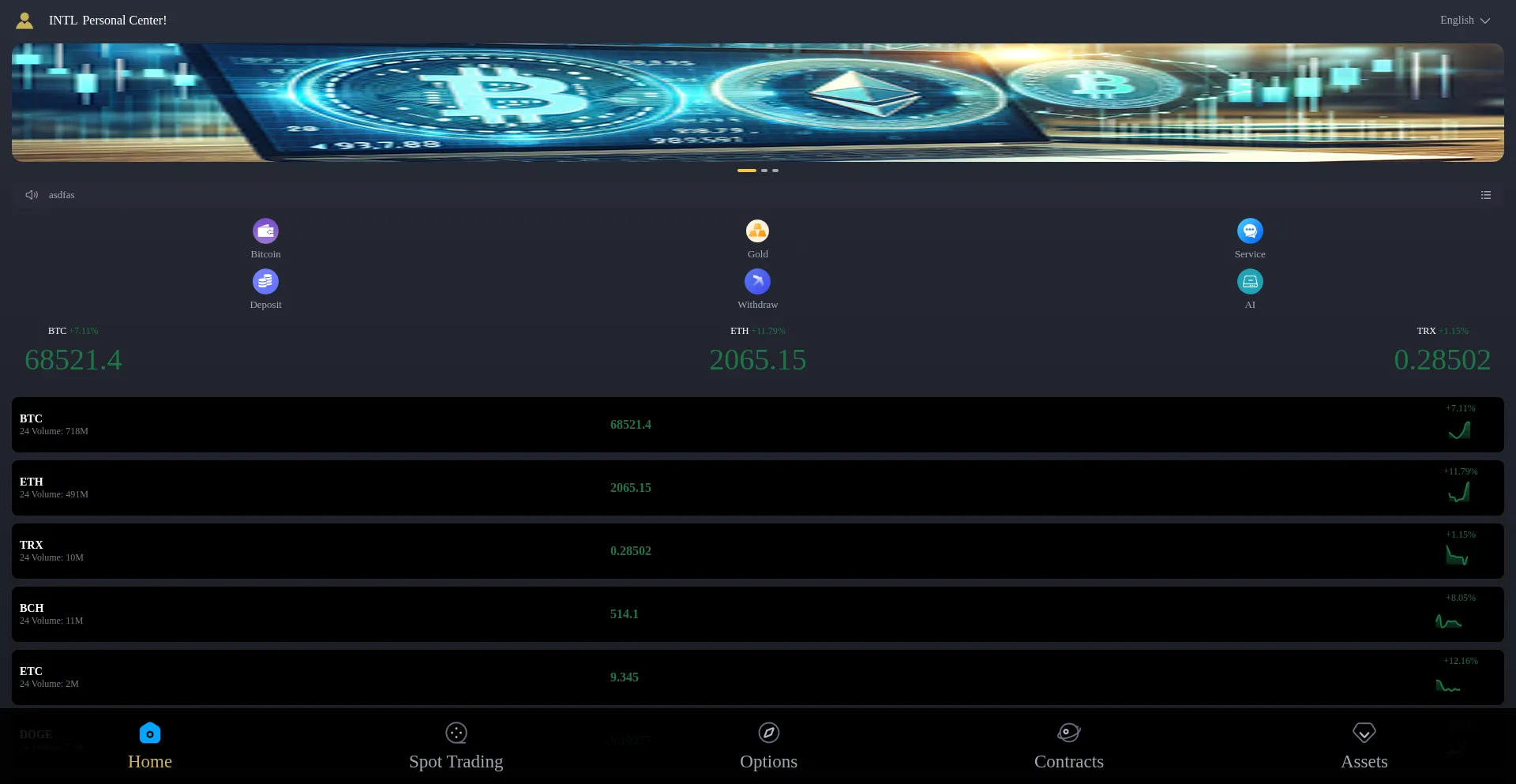Select the TRX row in market list
The height and width of the screenshot is (784, 1516).
pyautogui.click(x=758, y=551)
